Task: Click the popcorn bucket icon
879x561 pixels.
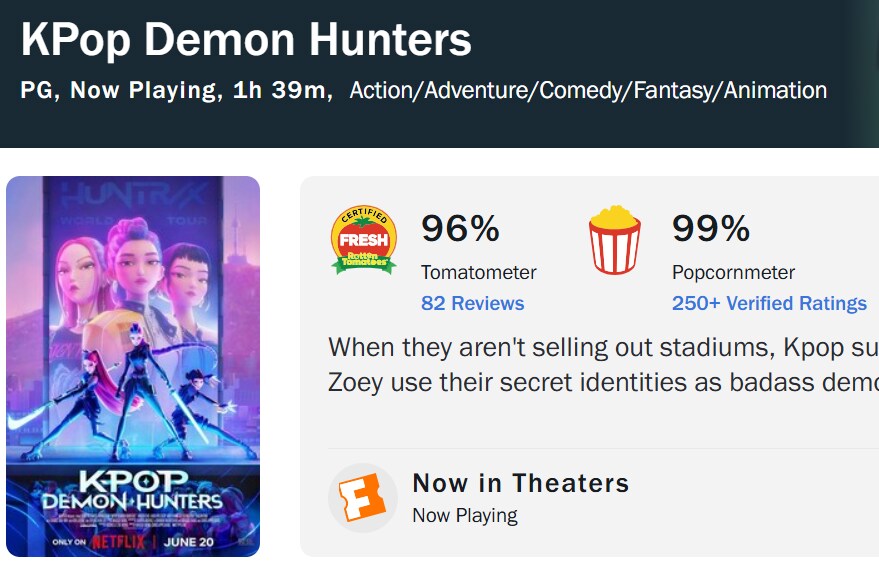Action: [x=614, y=240]
